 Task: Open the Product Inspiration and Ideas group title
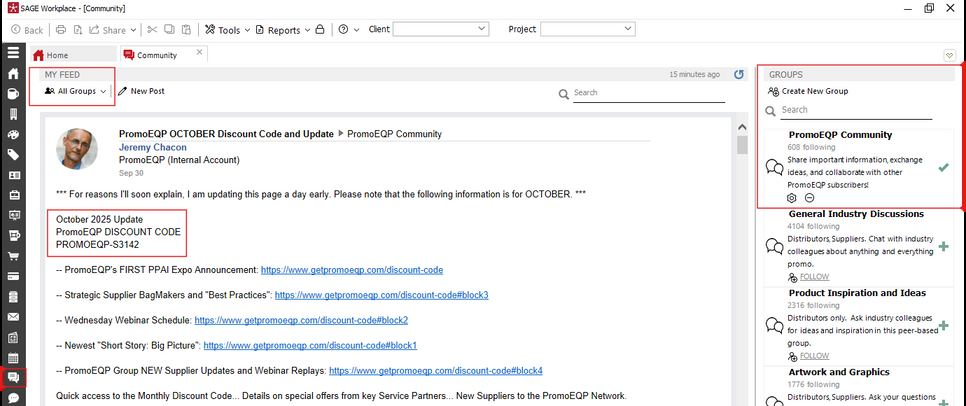coord(857,293)
